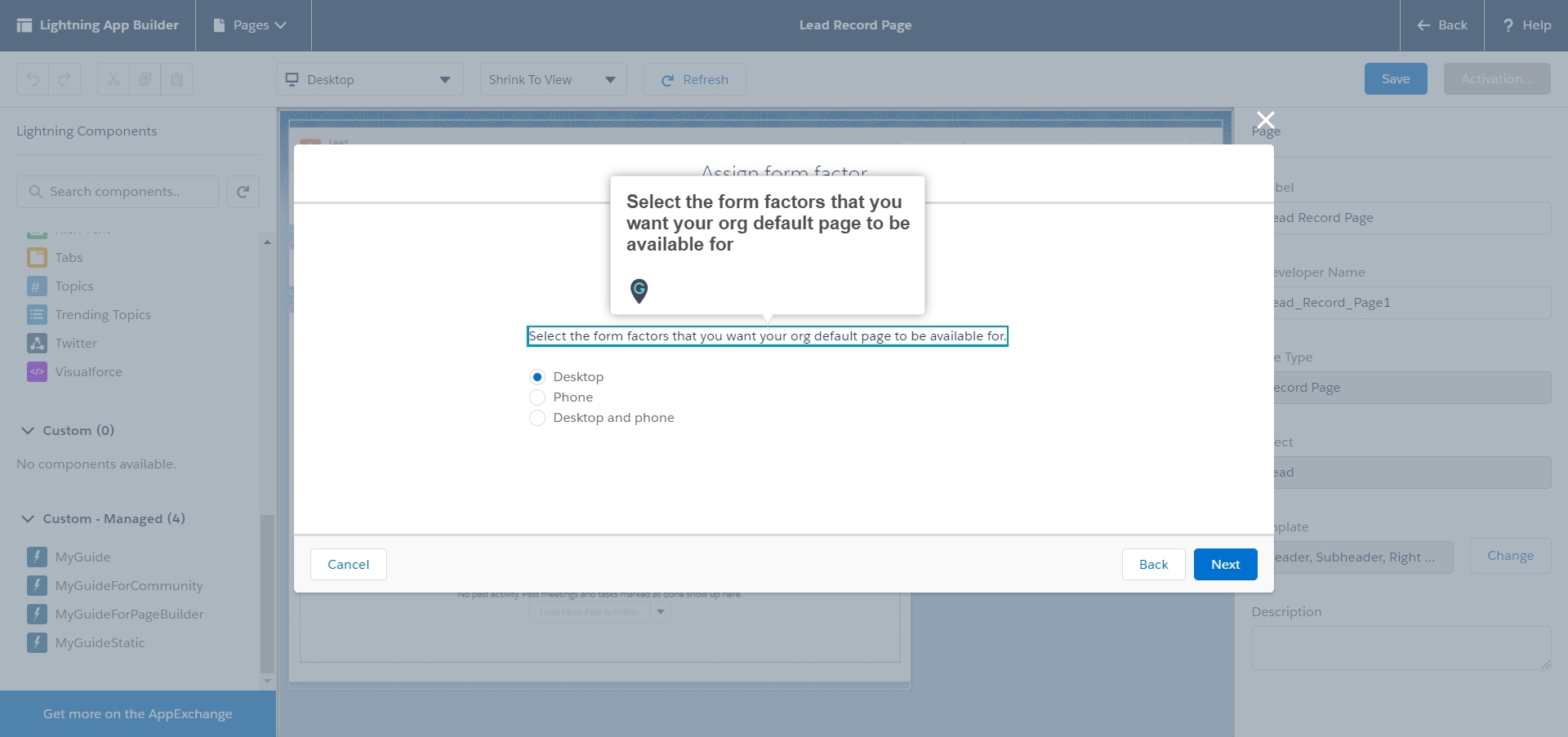Click the Copy icon in toolbar
This screenshot has width=1568, height=737.
point(145,79)
